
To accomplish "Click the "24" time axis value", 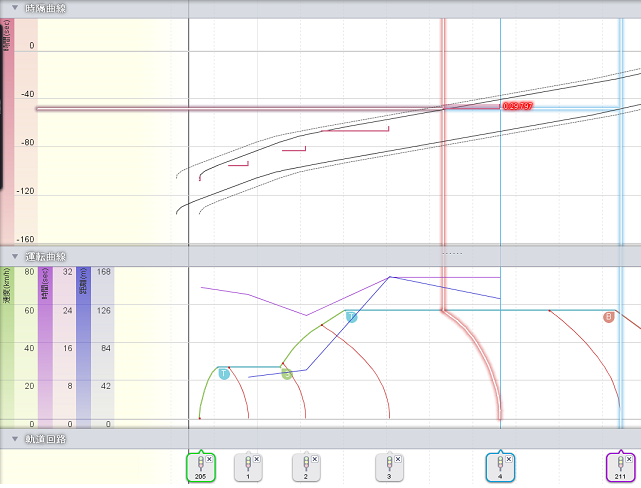I will 67,311.
